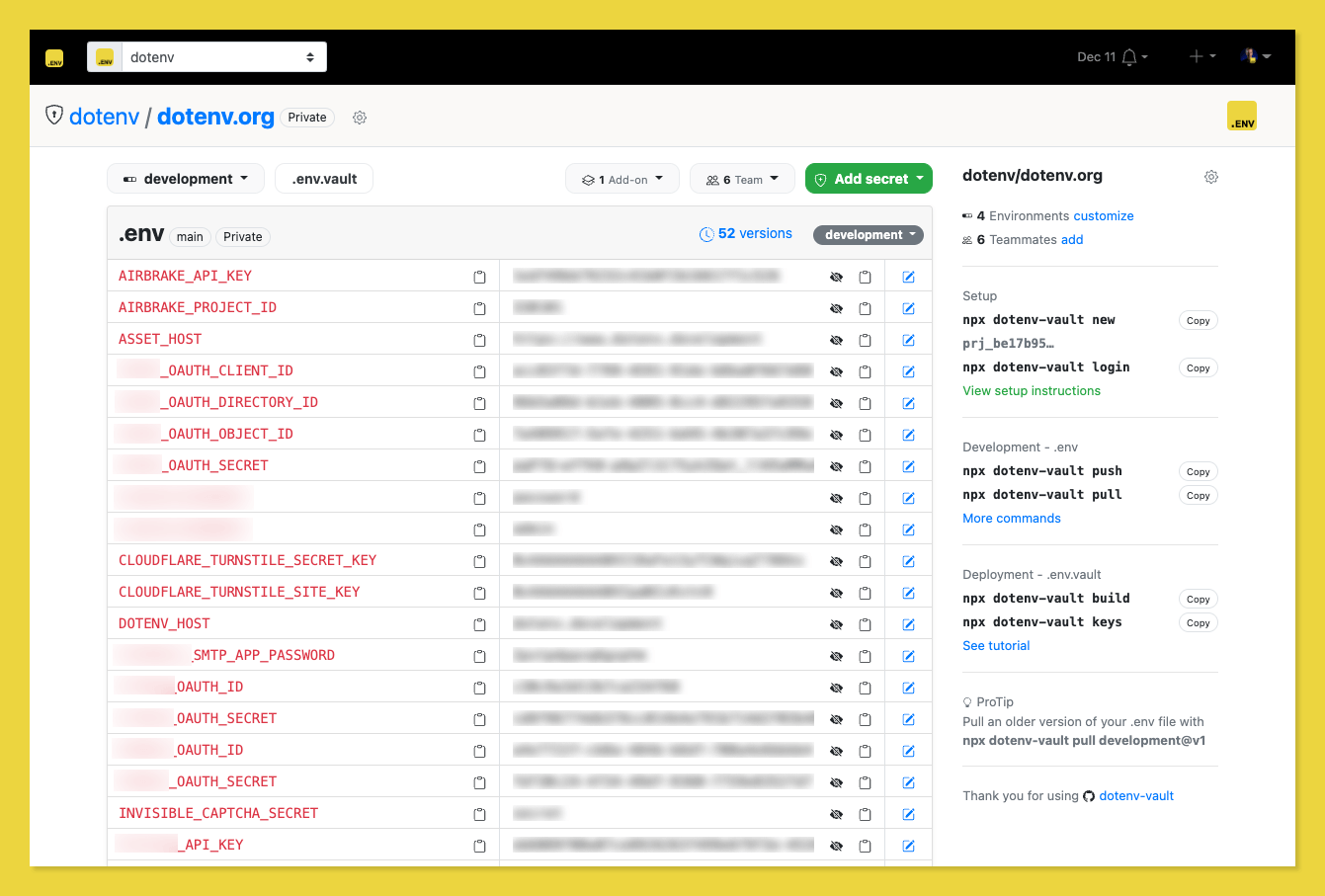
Task: Copy the SMTP_APP_PASSWORD value to clipboard
Action: (865, 657)
